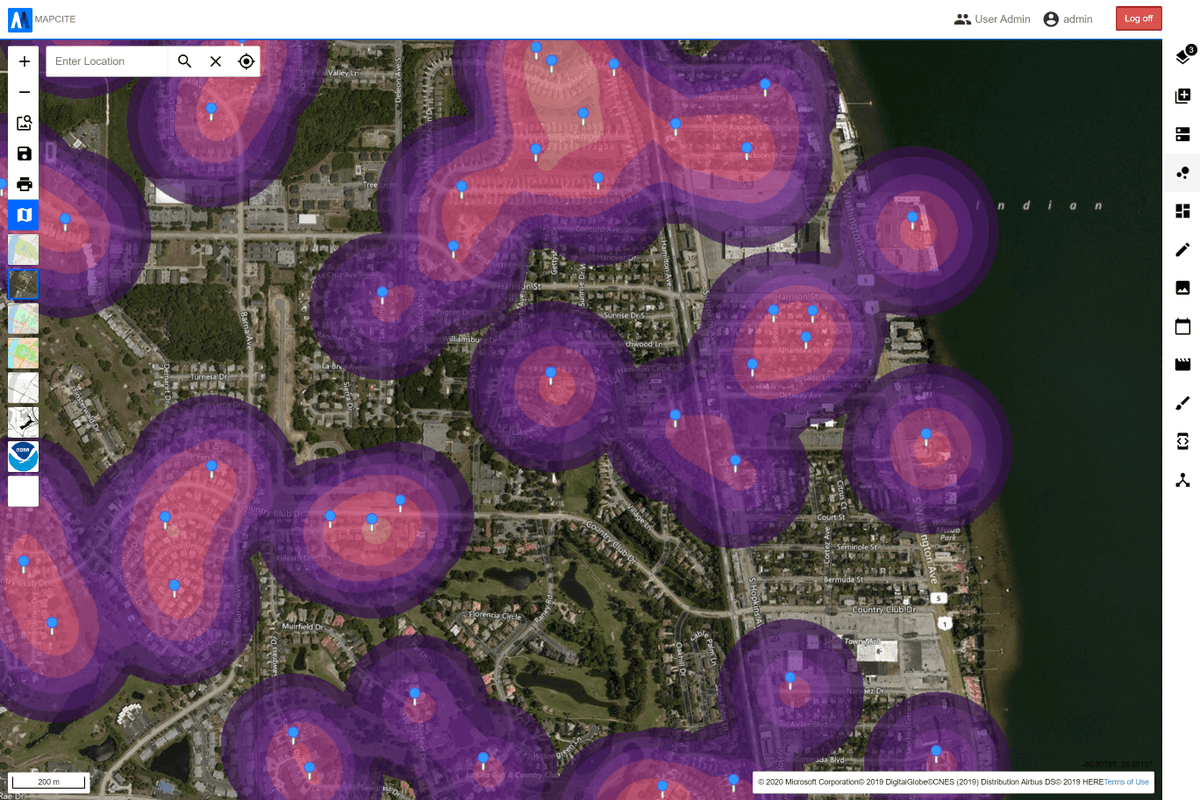1200x800 pixels.
Task: Open the admin account menu
Action: (1068, 19)
